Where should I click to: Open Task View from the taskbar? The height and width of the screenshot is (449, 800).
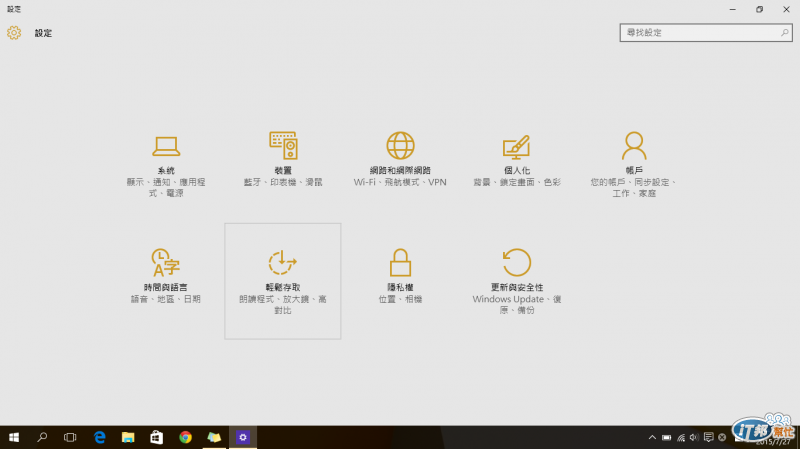tap(70, 437)
